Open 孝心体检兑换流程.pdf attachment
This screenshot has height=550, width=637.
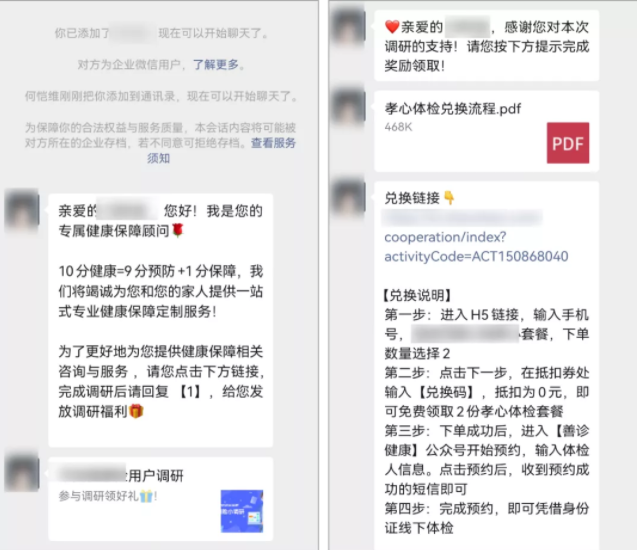coord(486,131)
